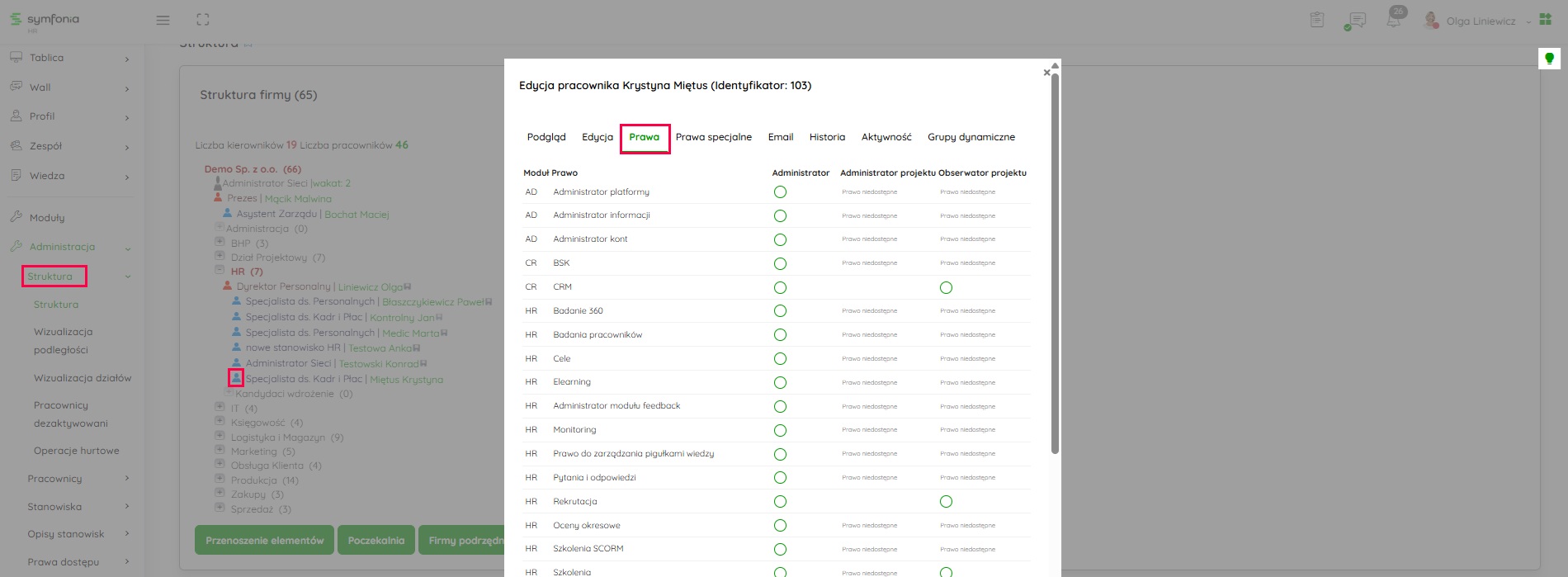Click person icon beside Miętus Krystyna
This screenshot has width=1568, height=577.
[x=236, y=378]
